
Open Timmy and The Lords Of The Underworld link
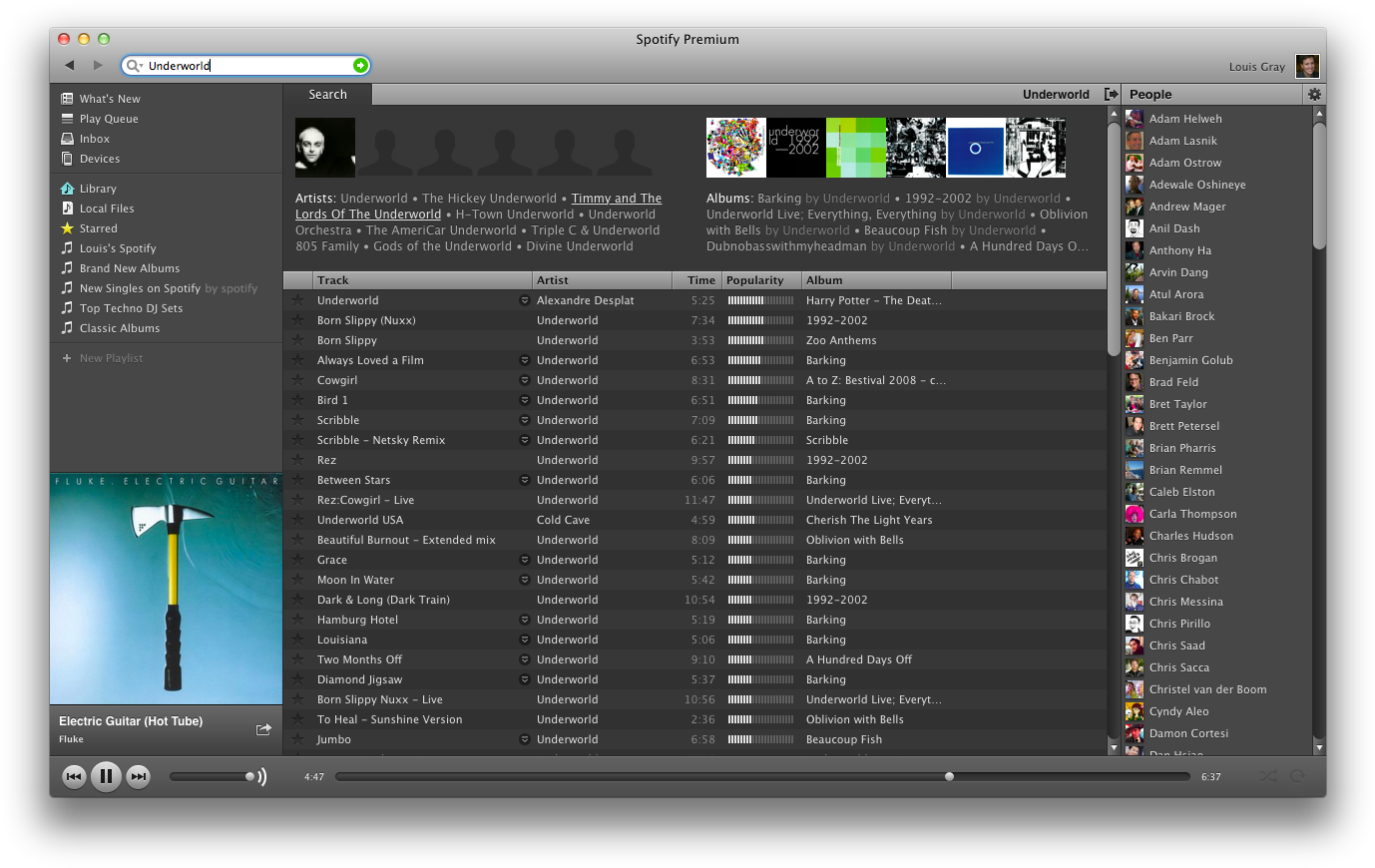coord(479,207)
